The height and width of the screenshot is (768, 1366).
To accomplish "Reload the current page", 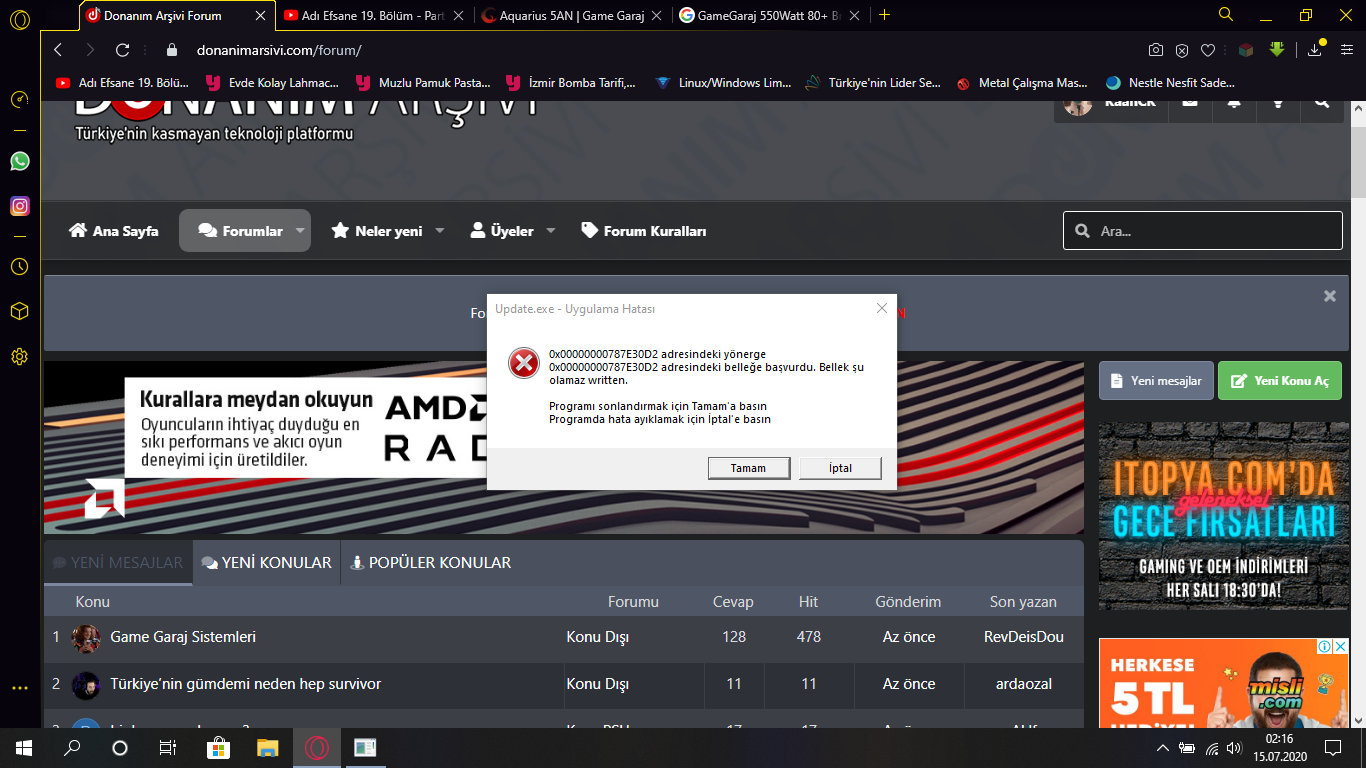I will [x=122, y=50].
